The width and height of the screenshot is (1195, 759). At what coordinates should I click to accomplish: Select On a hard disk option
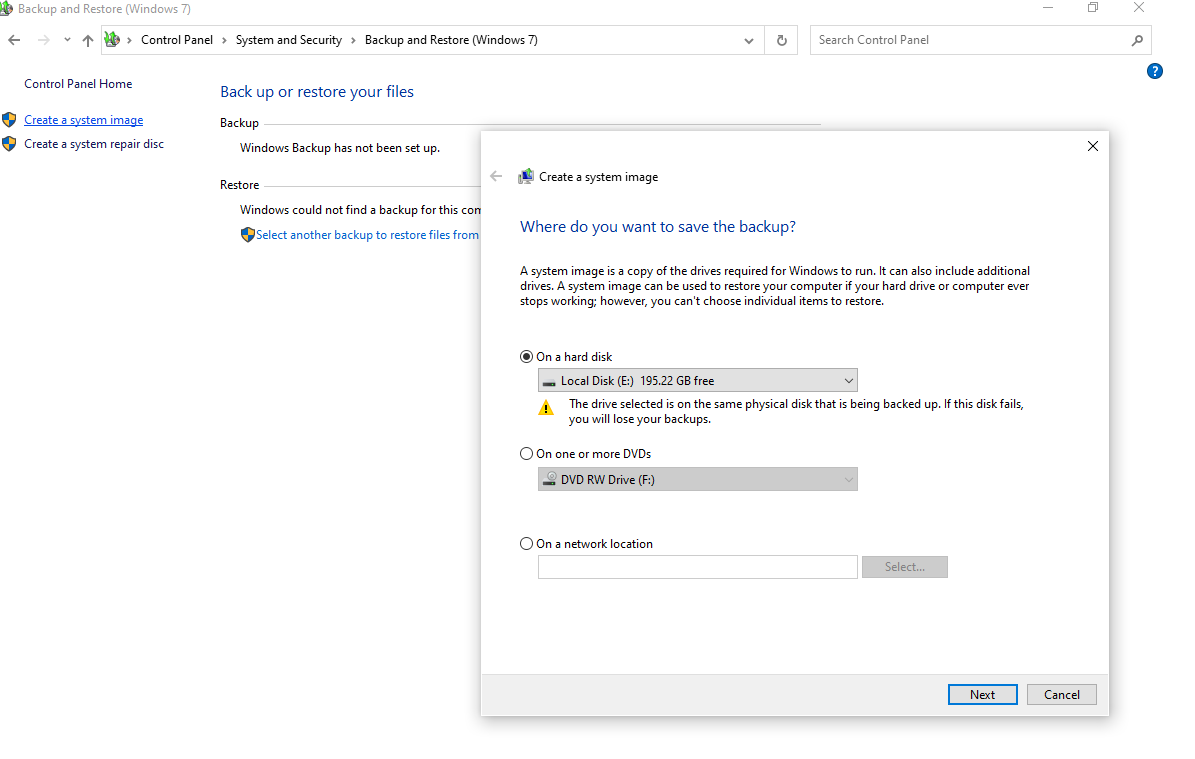pyautogui.click(x=526, y=357)
